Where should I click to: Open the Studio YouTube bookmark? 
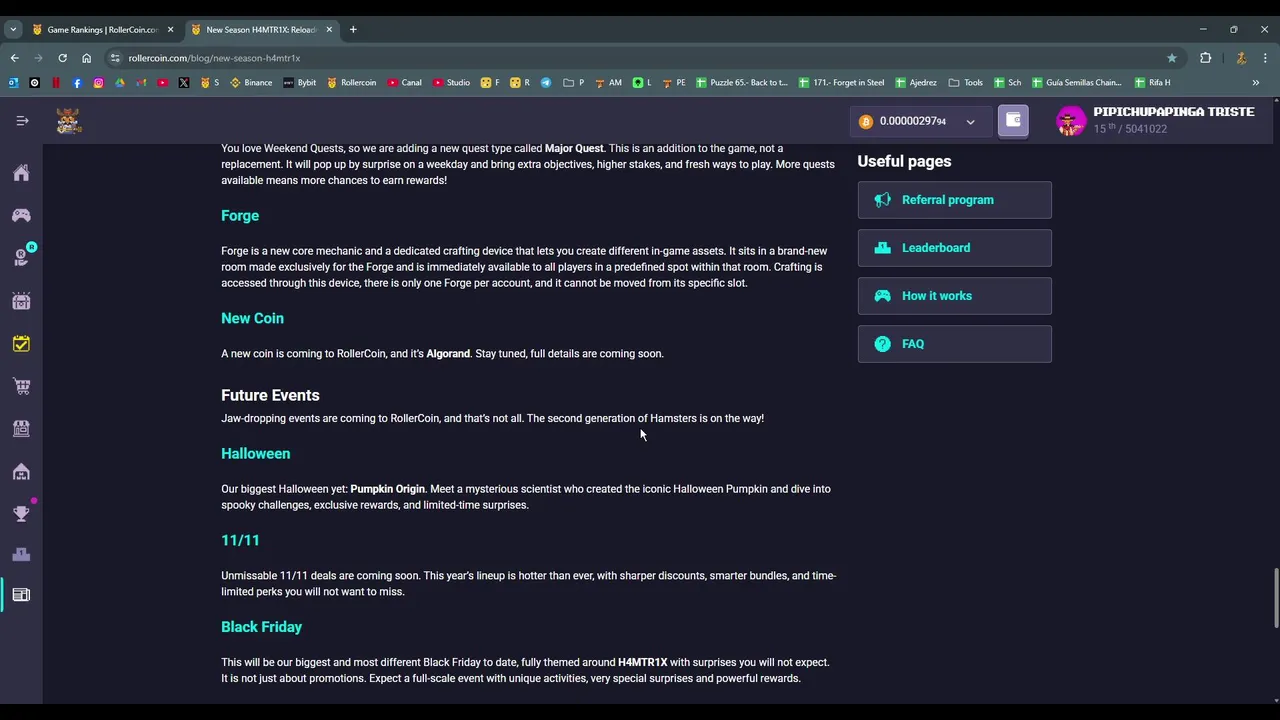(x=452, y=83)
